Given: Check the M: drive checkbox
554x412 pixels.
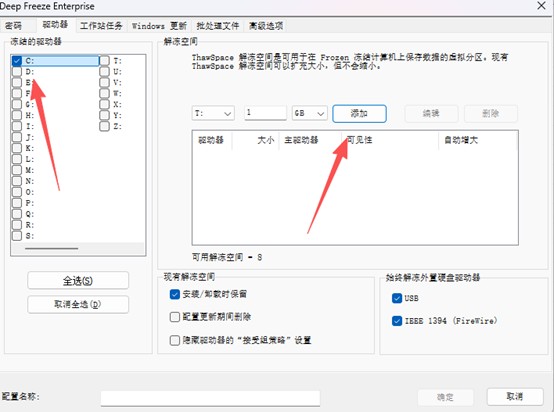Looking at the screenshot, I should click(17, 170).
